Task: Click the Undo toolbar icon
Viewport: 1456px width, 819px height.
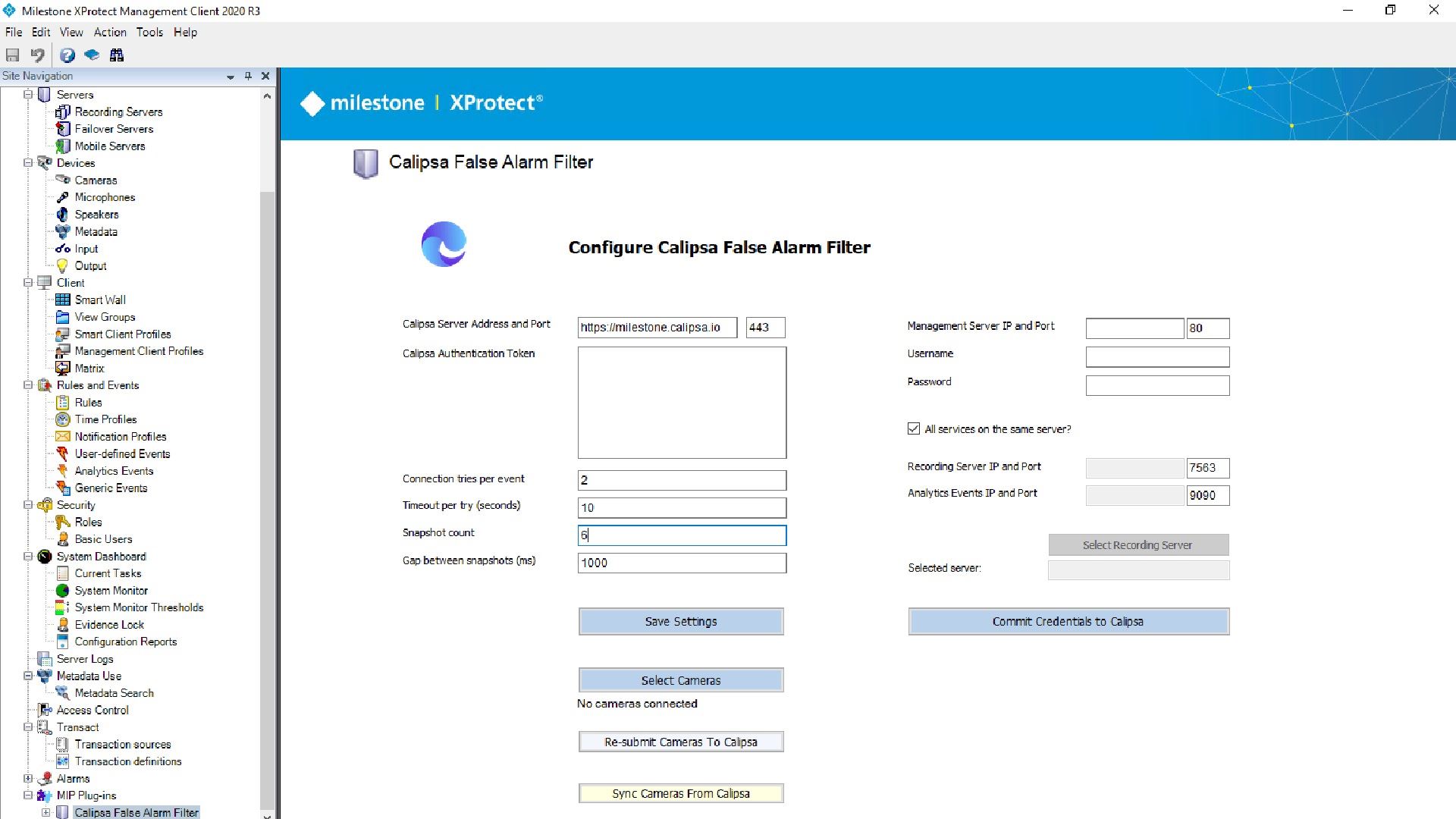Action: 37,55
